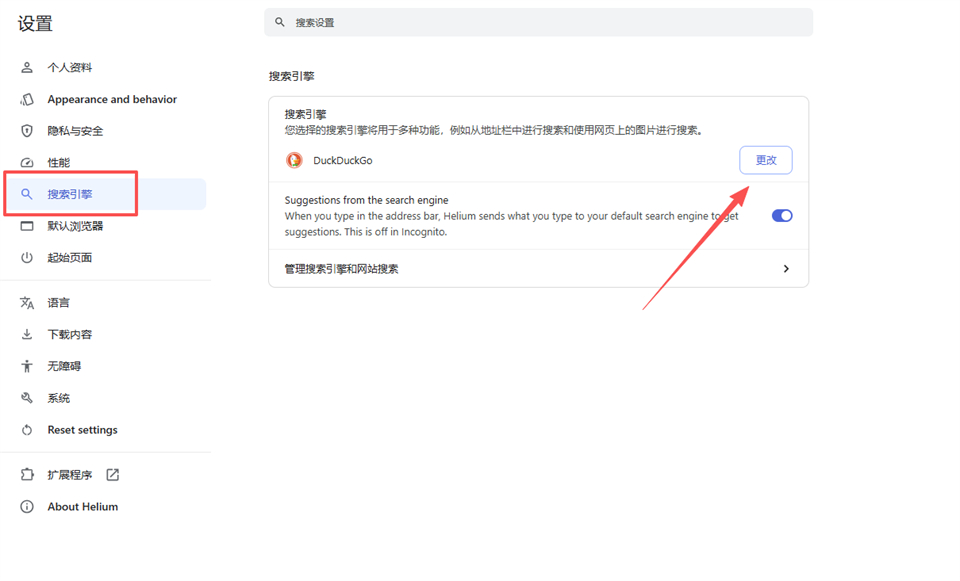Expand 管理搜索引擎和网站搜索 with its chevron

[787, 268]
